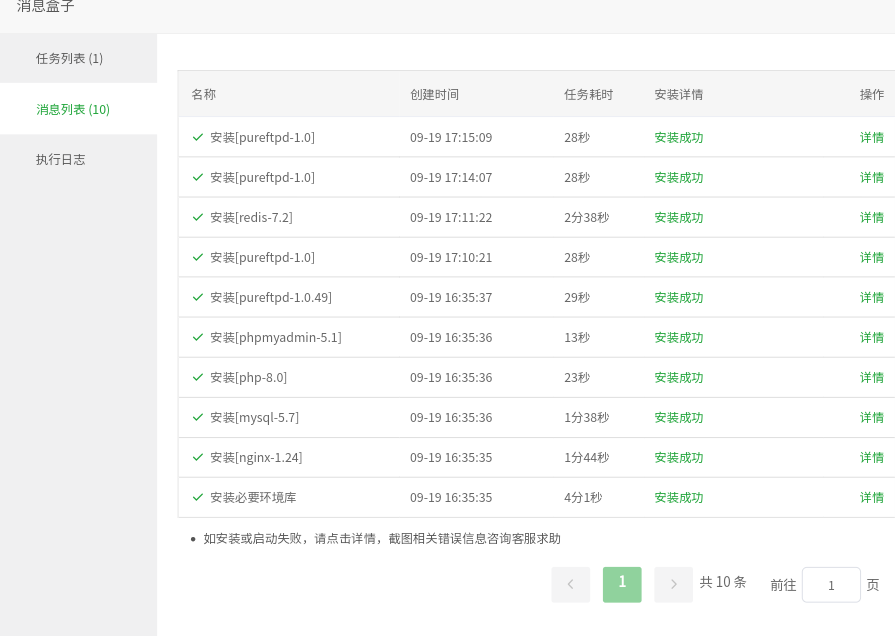The image size is (895, 636).
Task: Click checkmark icon beside 安装[pureftpd-1.0.49]
Action: 198,297
